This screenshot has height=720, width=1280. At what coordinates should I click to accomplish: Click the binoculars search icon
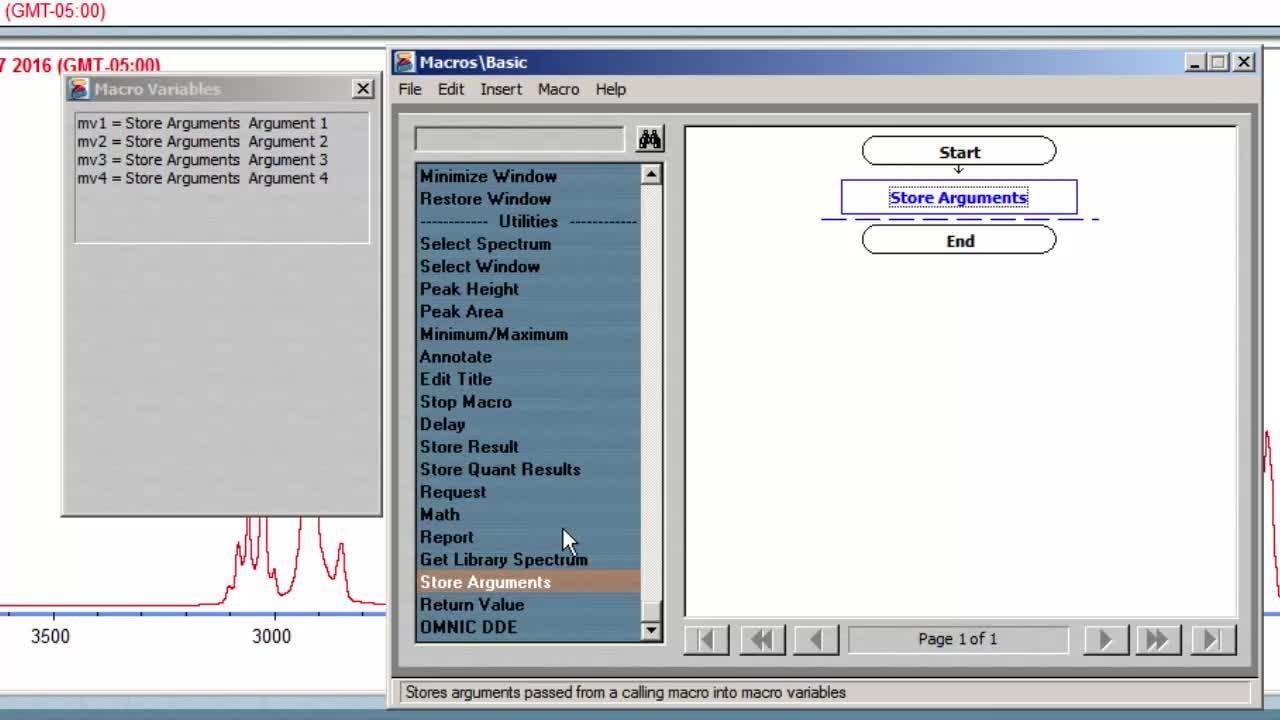click(x=650, y=139)
